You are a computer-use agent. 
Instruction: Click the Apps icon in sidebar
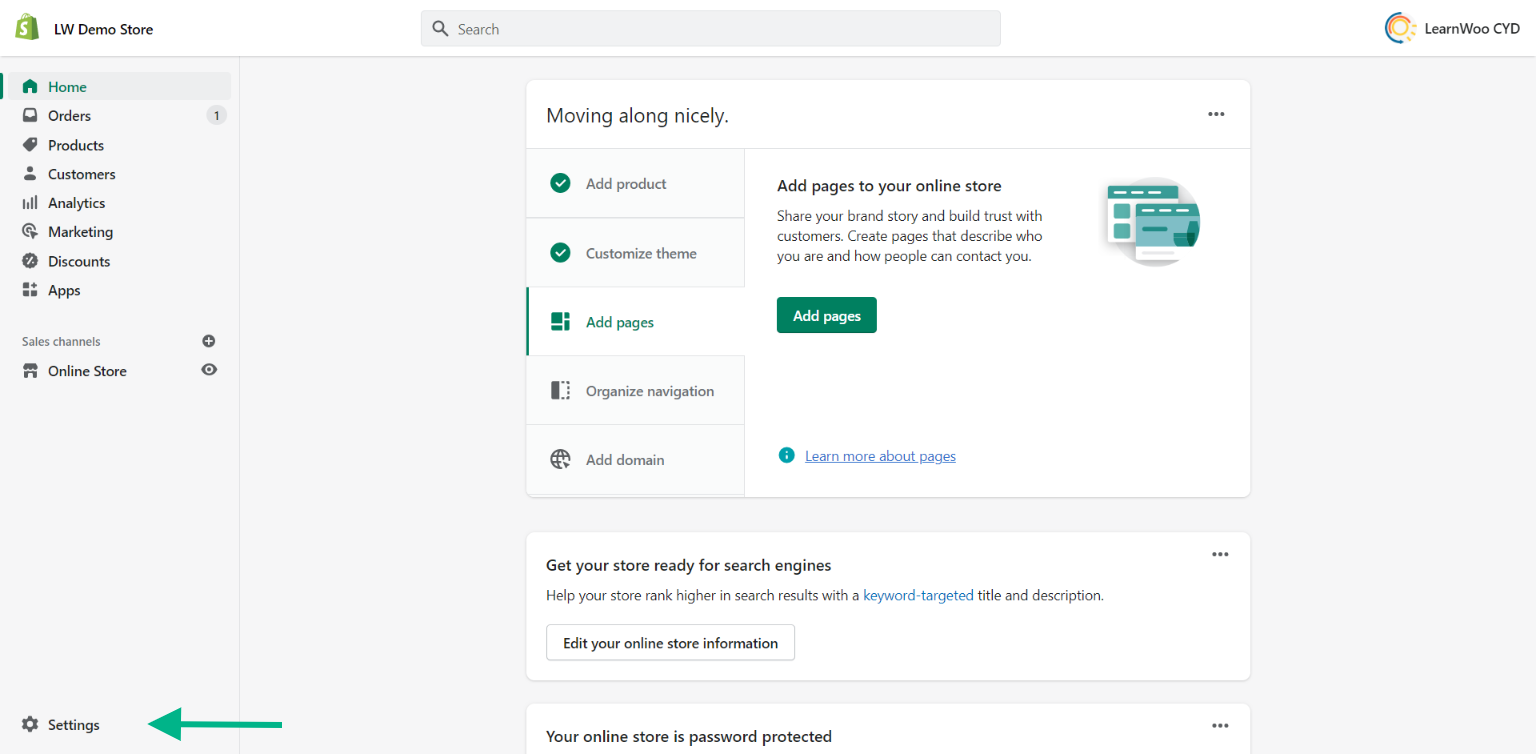click(29, 290)
